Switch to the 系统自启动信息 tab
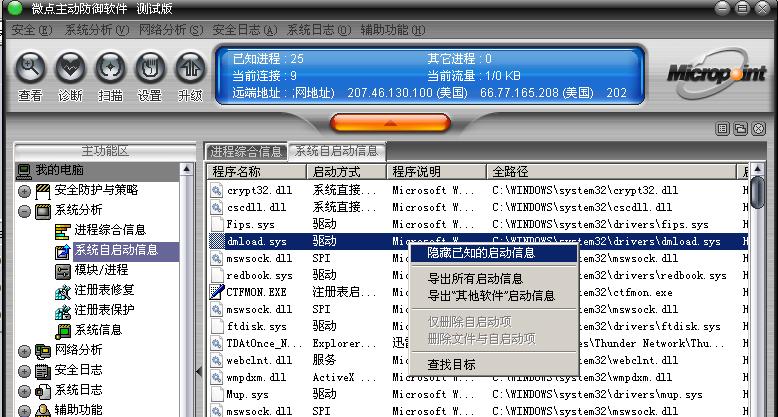The width and height of the screenshot is (778, 417). coord(336,150)
